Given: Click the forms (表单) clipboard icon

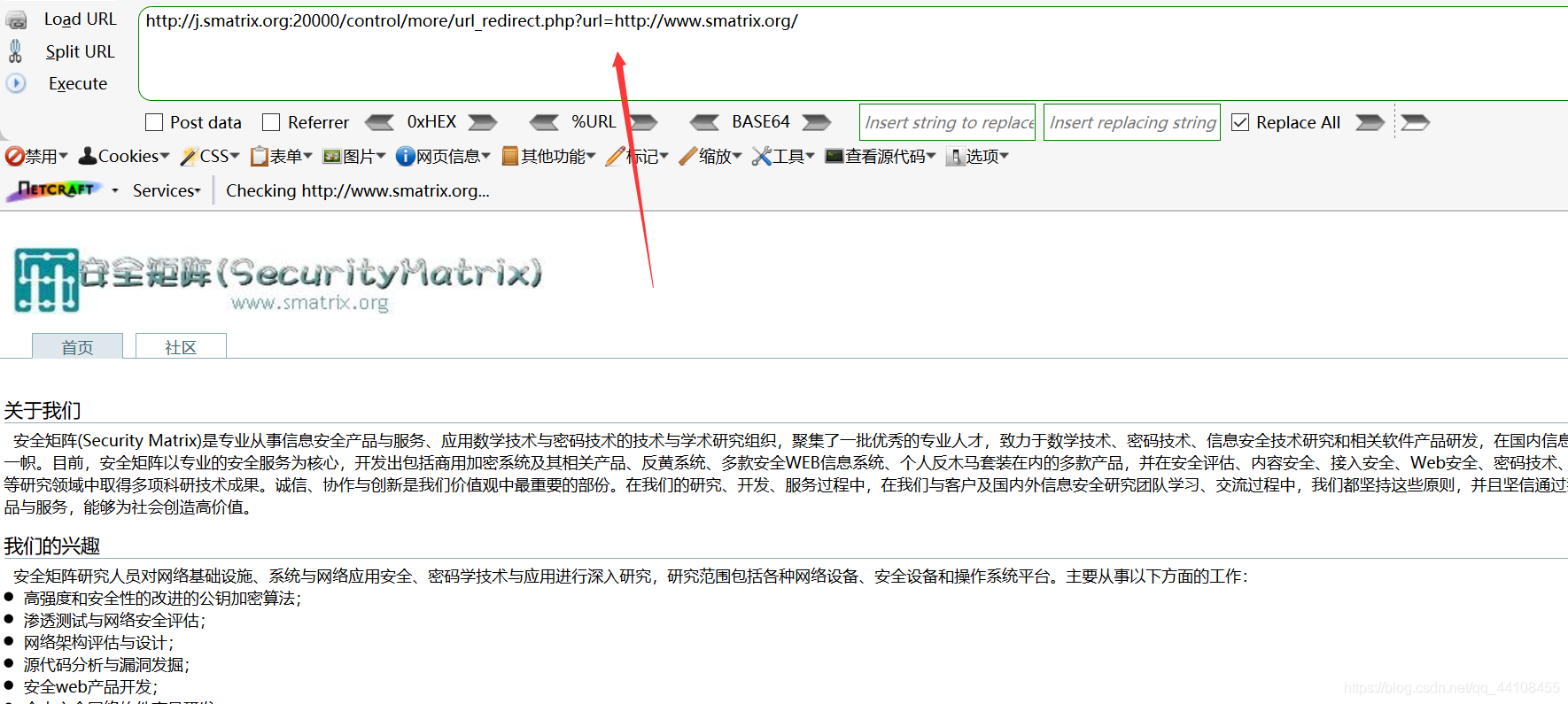Looking at the screenshot, I should coord(259,157).
